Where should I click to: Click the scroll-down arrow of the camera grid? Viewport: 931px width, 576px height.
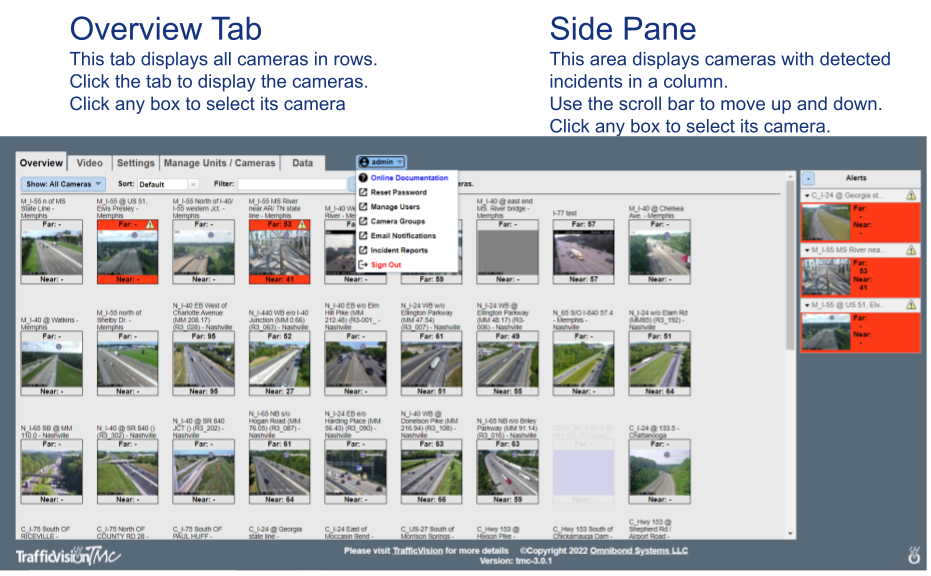pos(790,533)
